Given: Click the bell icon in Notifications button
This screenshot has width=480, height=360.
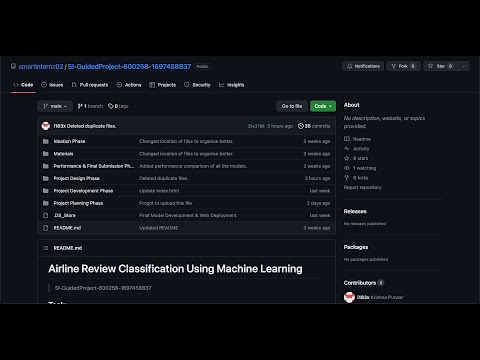Looking at the screenshot, I should click(x=349, y=66).
